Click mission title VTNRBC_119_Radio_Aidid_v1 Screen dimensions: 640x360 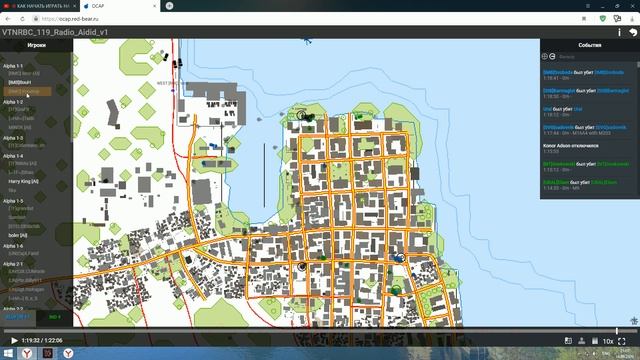[x=55, y=32]
